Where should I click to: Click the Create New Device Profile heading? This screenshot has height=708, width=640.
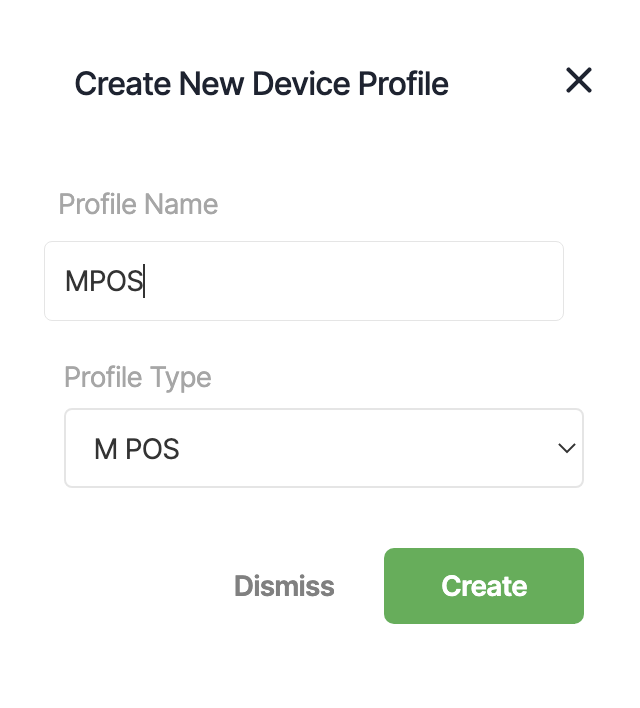(x=262, y=84)
